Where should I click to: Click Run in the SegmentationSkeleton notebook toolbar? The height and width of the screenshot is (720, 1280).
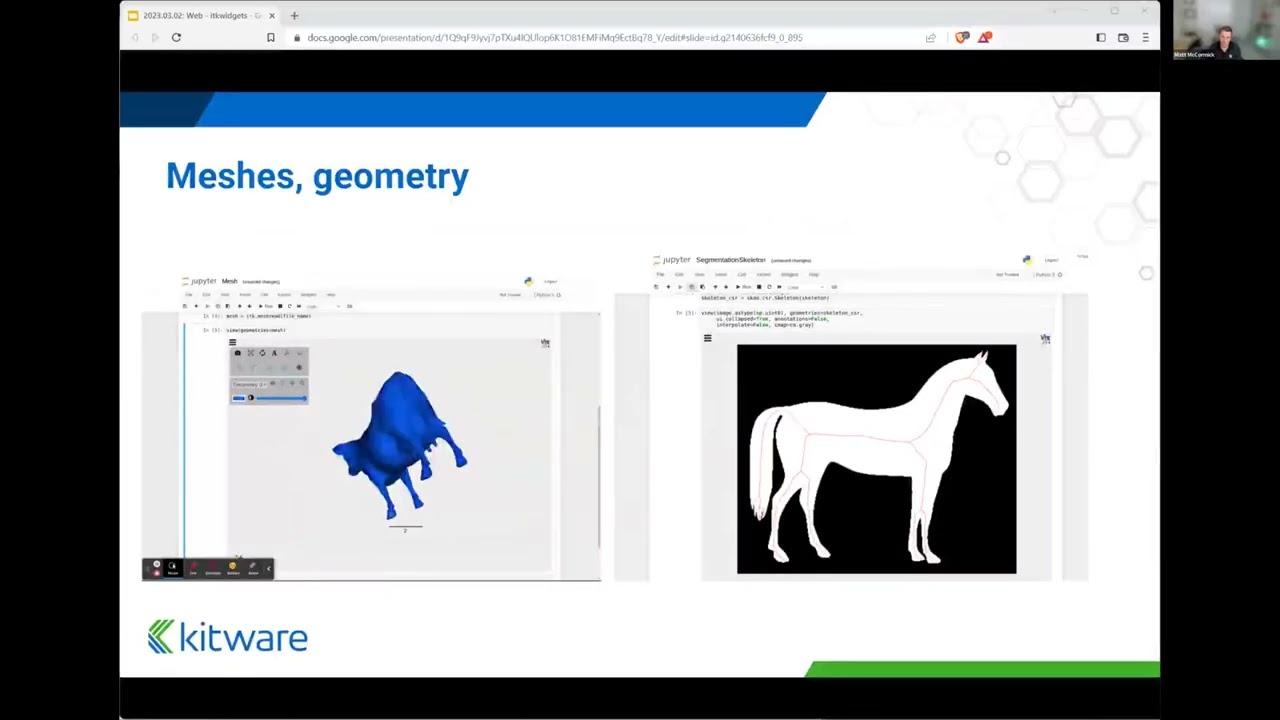(x=743, y=287)
